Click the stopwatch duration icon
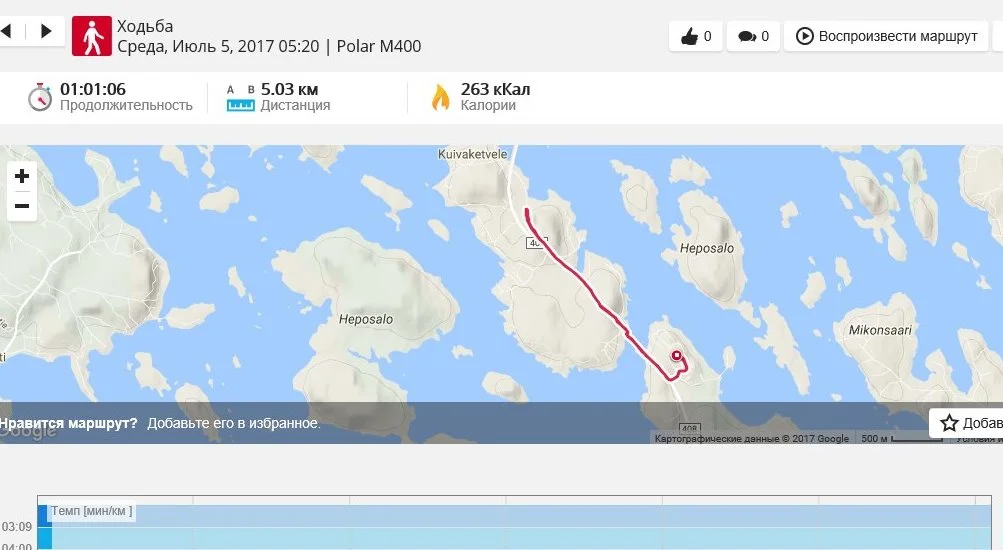Image resolution: width=1003 pixels, height=550 pixels. coord(40,97)
